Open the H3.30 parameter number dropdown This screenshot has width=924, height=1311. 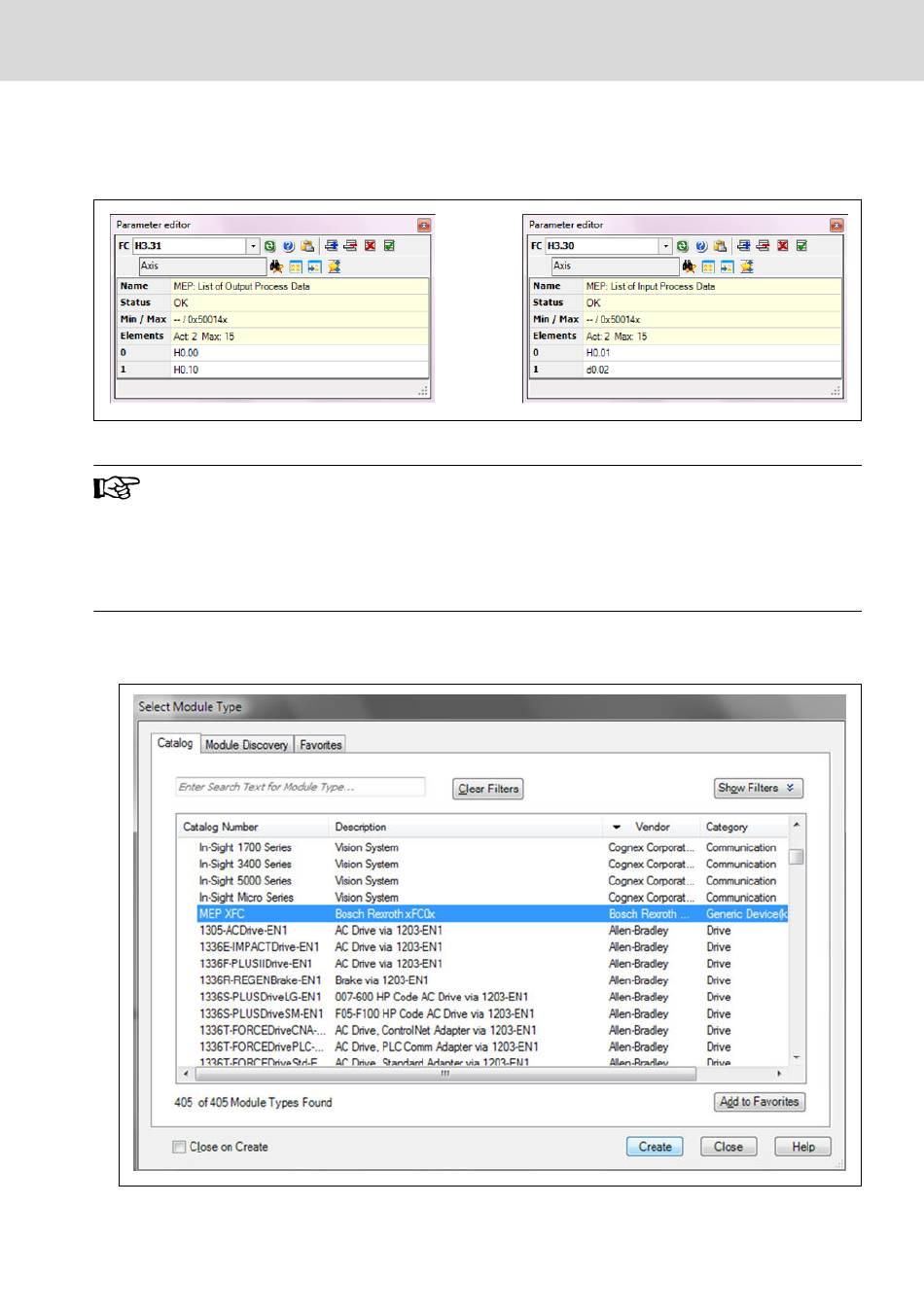pos(665,246)
